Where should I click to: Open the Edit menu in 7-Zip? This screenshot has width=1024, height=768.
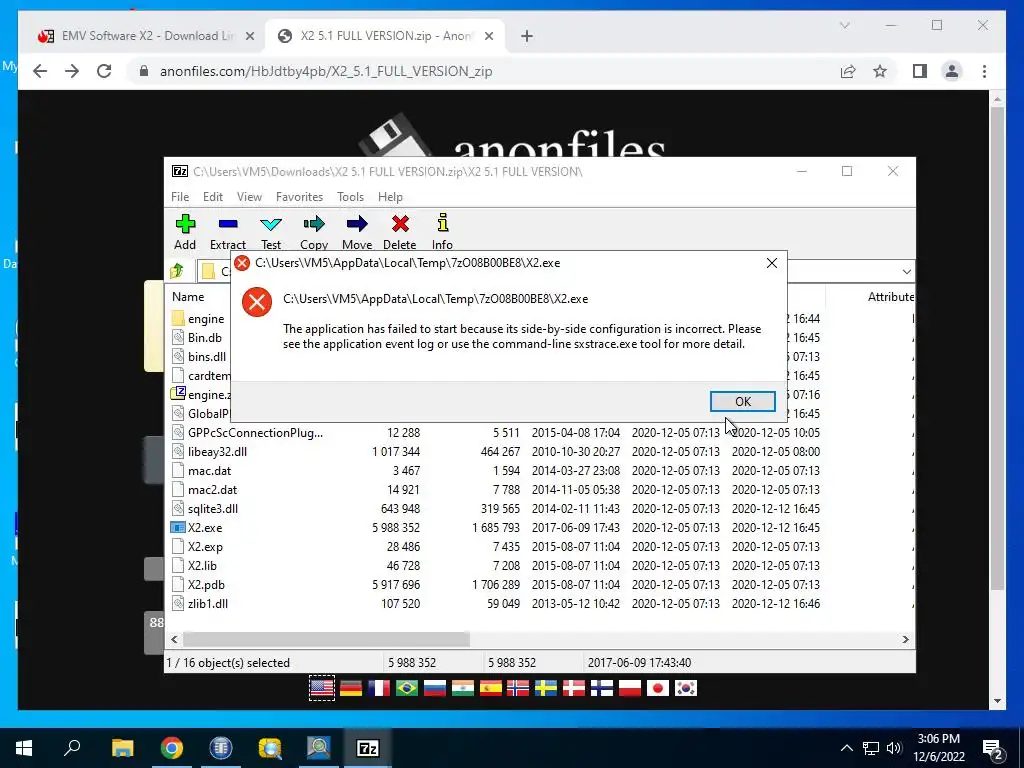point(212,197)
